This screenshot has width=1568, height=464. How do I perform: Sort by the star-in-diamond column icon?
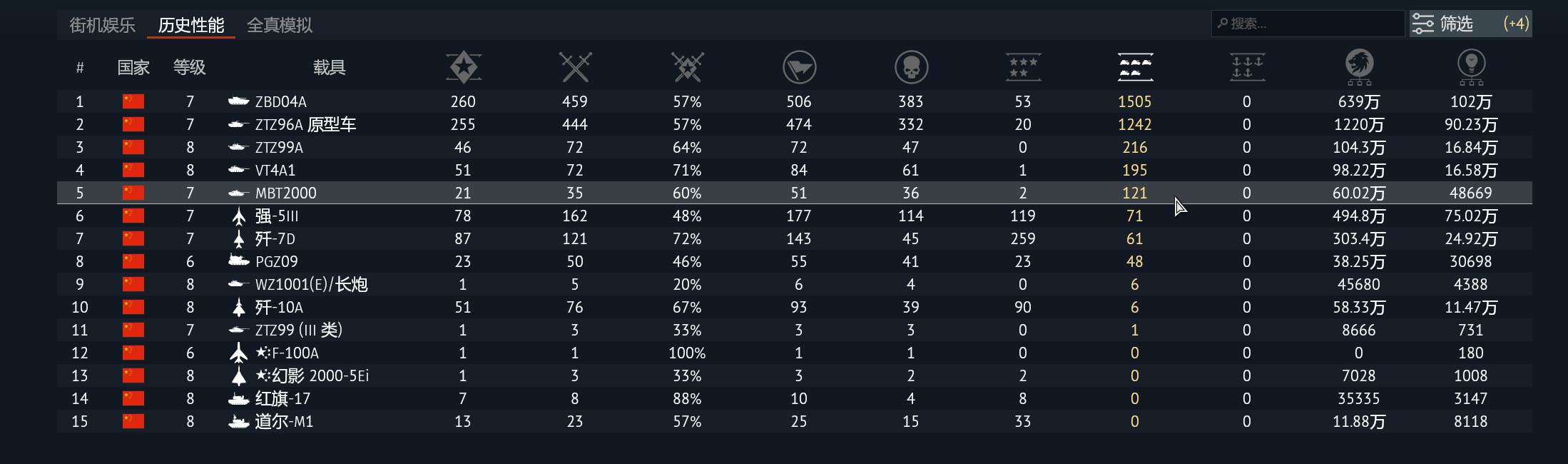click(x=463, y=67)
